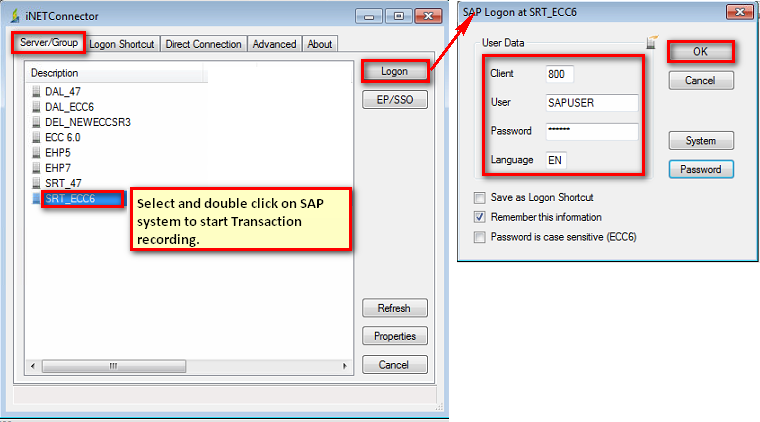760x422 pixels.
Task: Open the Direct Connection tab
Action: [203, 44]
